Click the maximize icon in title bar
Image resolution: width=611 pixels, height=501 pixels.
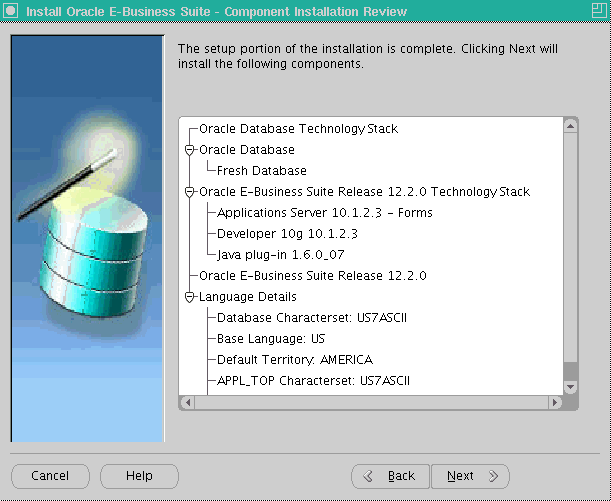(599, 11)
